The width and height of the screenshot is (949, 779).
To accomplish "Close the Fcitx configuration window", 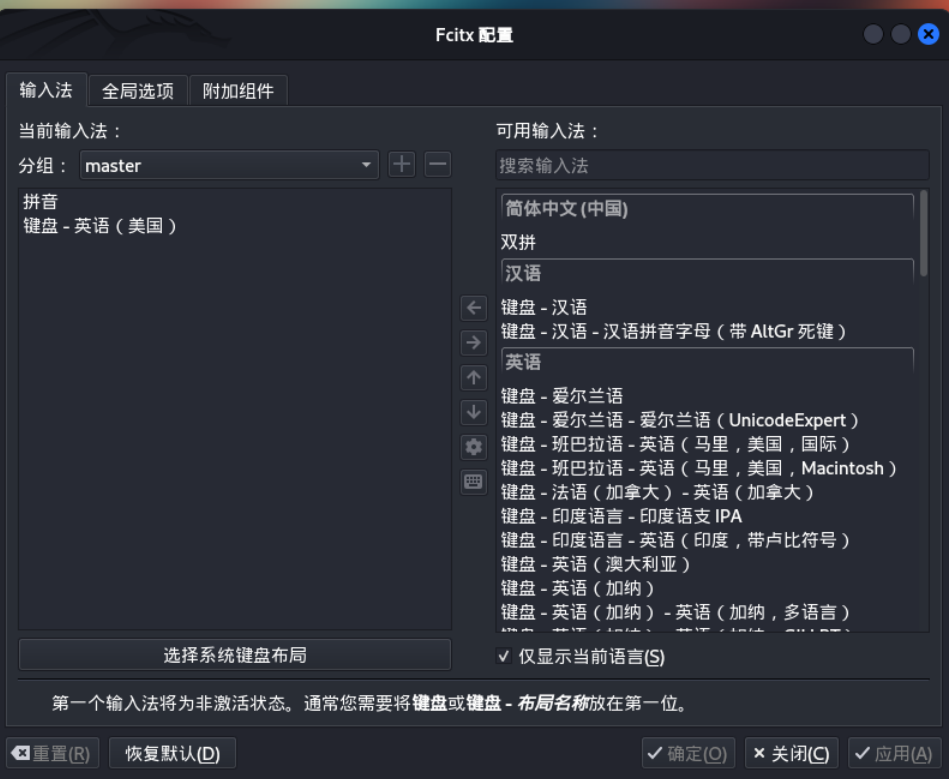I will point(928,34).
